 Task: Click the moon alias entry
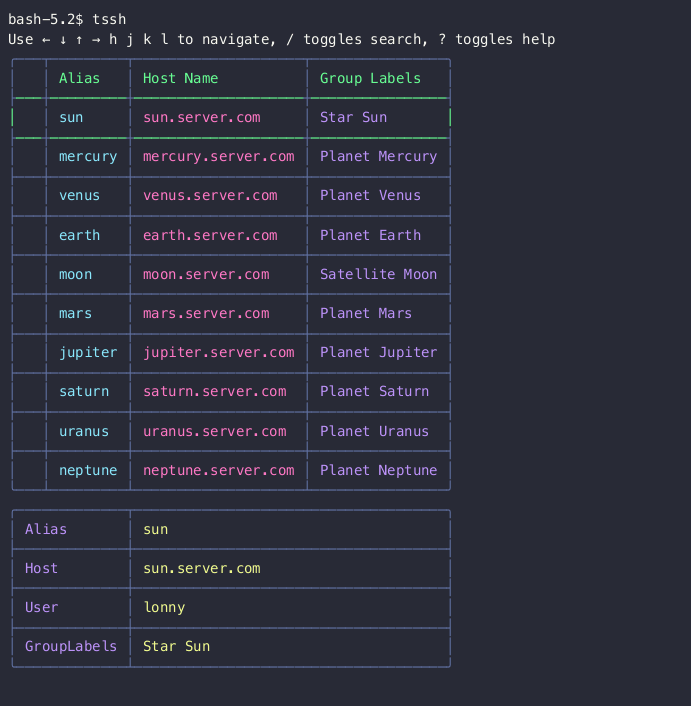pyautogui.click(x=75, y=274)
